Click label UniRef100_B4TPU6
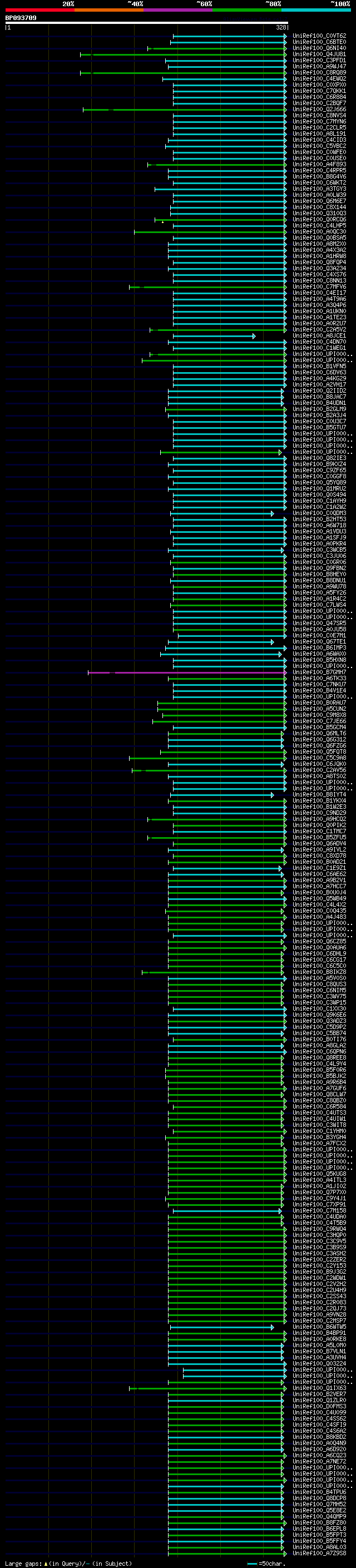356x1568 pixels. (x=319, y=1492)
